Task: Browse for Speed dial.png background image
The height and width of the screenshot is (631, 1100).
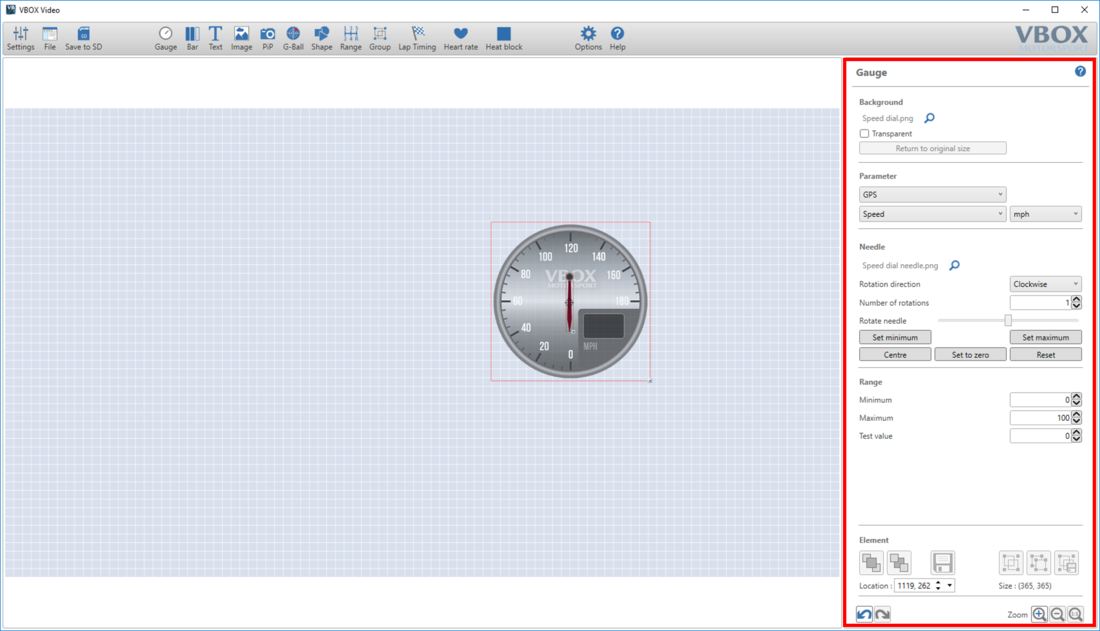Action: (x=930, y=118)
